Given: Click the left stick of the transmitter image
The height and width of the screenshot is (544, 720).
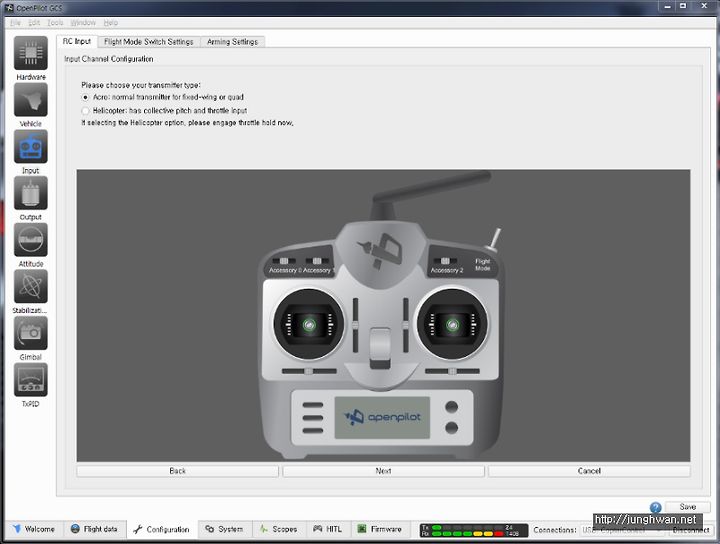Looking at the screenshot, I should pos(309,325).
